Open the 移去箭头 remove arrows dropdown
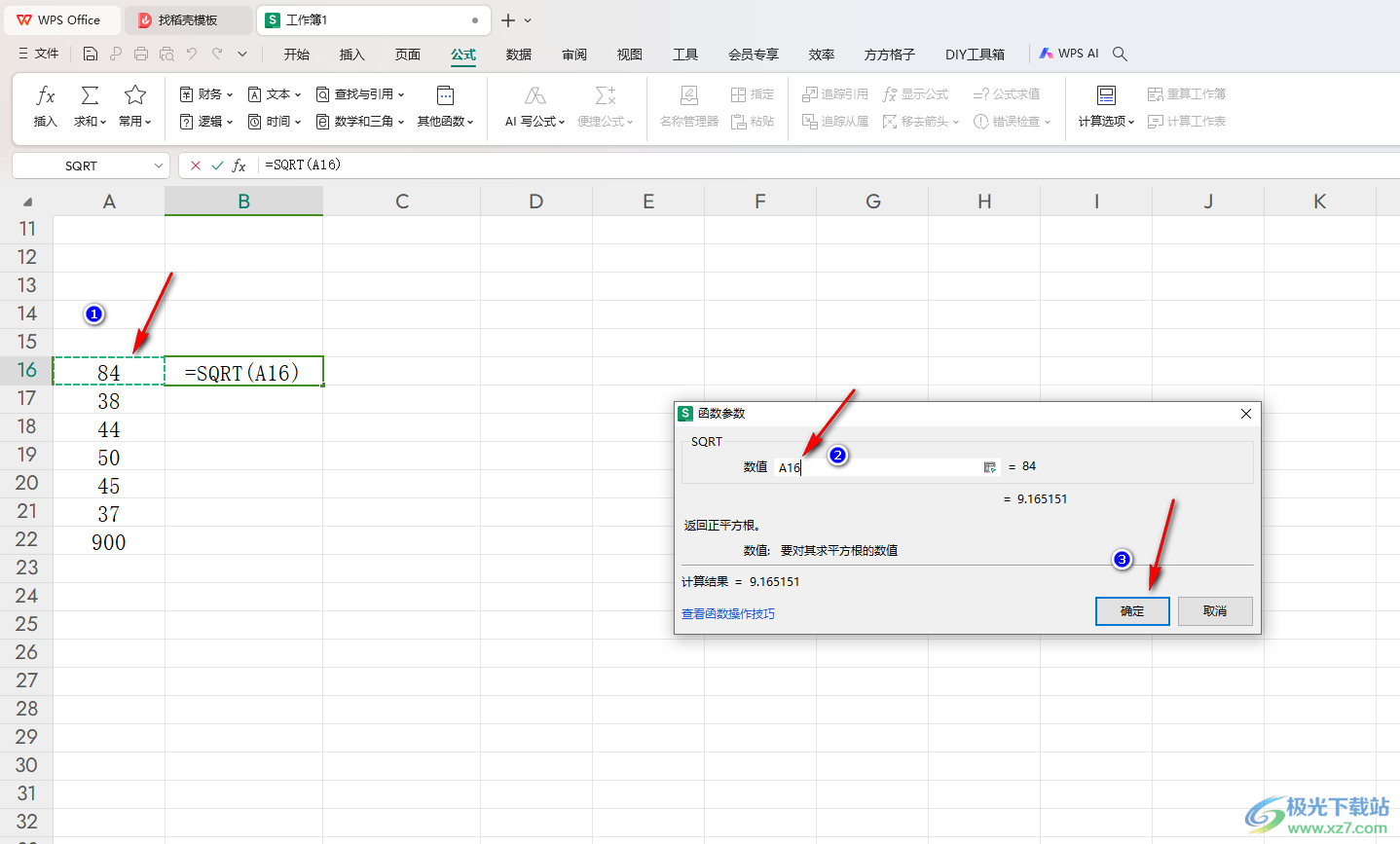Image resolution: width=1400 pixels, height=844 pixels. click(921, 122)
